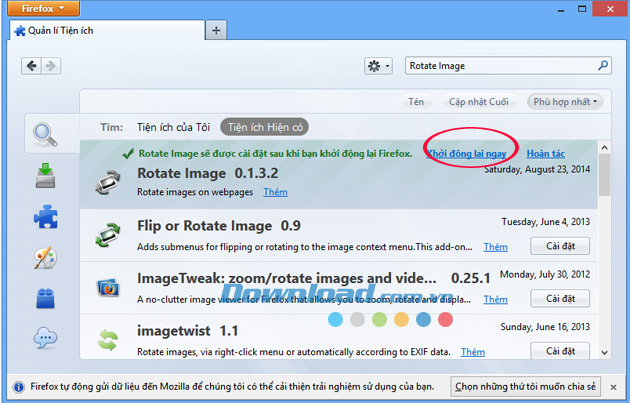Sort results by Tên
Screen dimensions: 630x403
416,102
